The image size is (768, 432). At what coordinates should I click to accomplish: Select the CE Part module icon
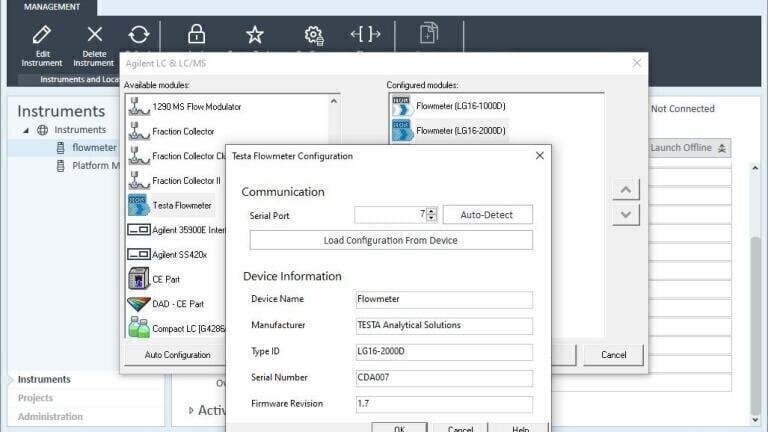[x=139, y=279]
